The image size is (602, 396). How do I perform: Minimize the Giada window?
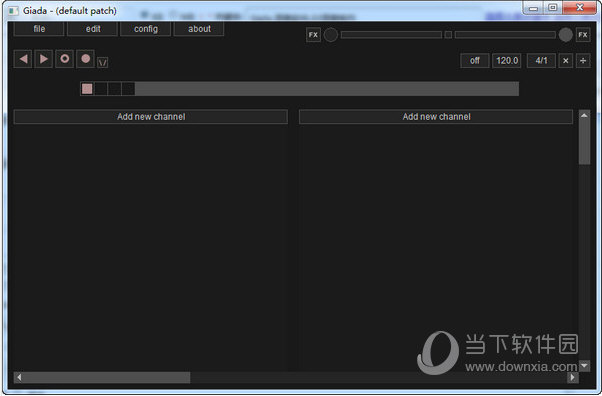[x=533, y=8]
